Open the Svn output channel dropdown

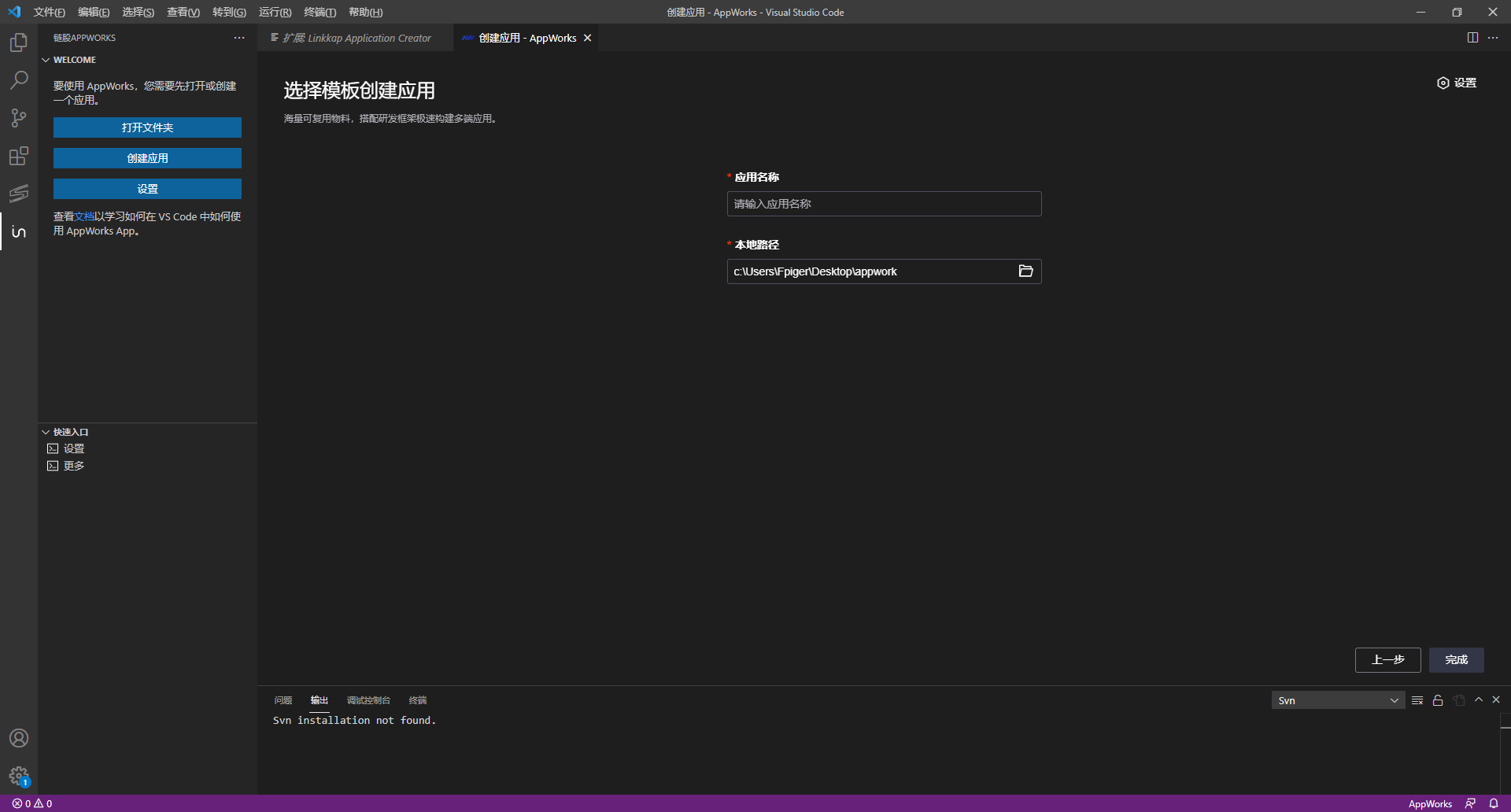click(1338, 700)
